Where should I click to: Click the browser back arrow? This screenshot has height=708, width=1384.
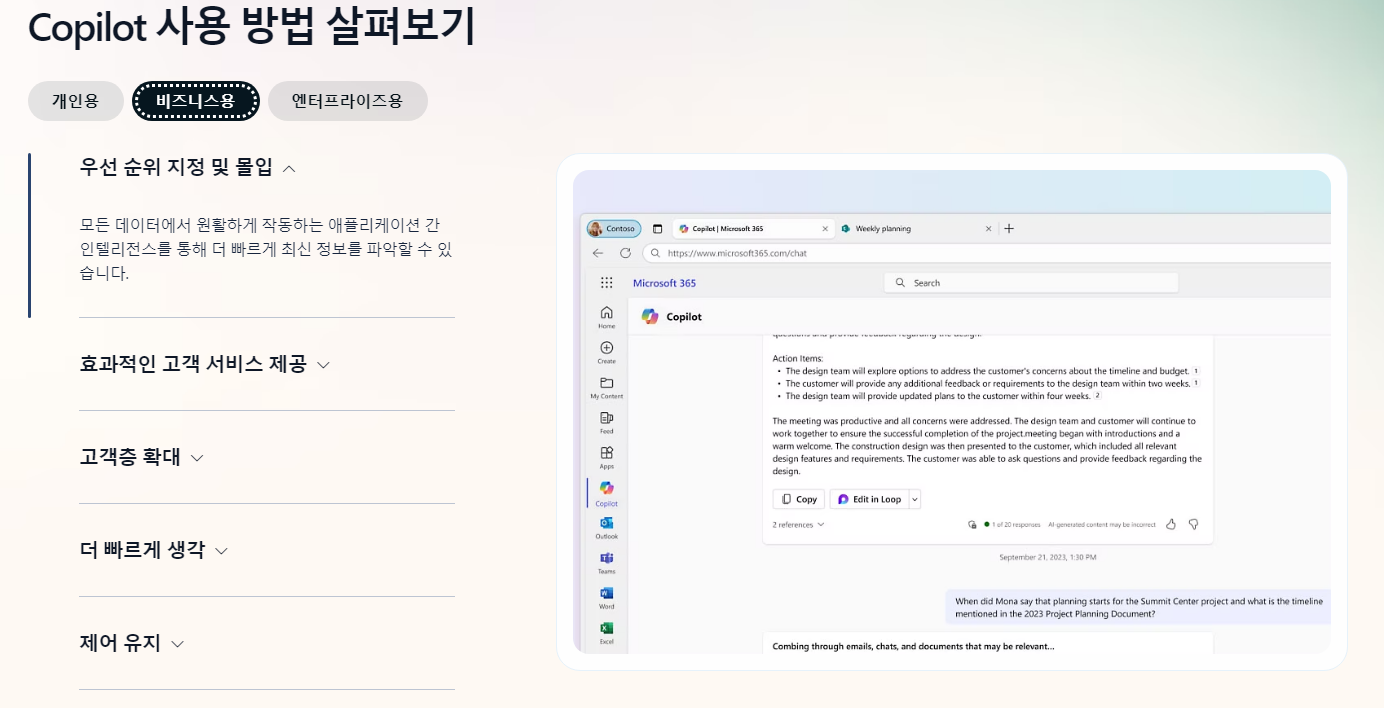(598, 253)
